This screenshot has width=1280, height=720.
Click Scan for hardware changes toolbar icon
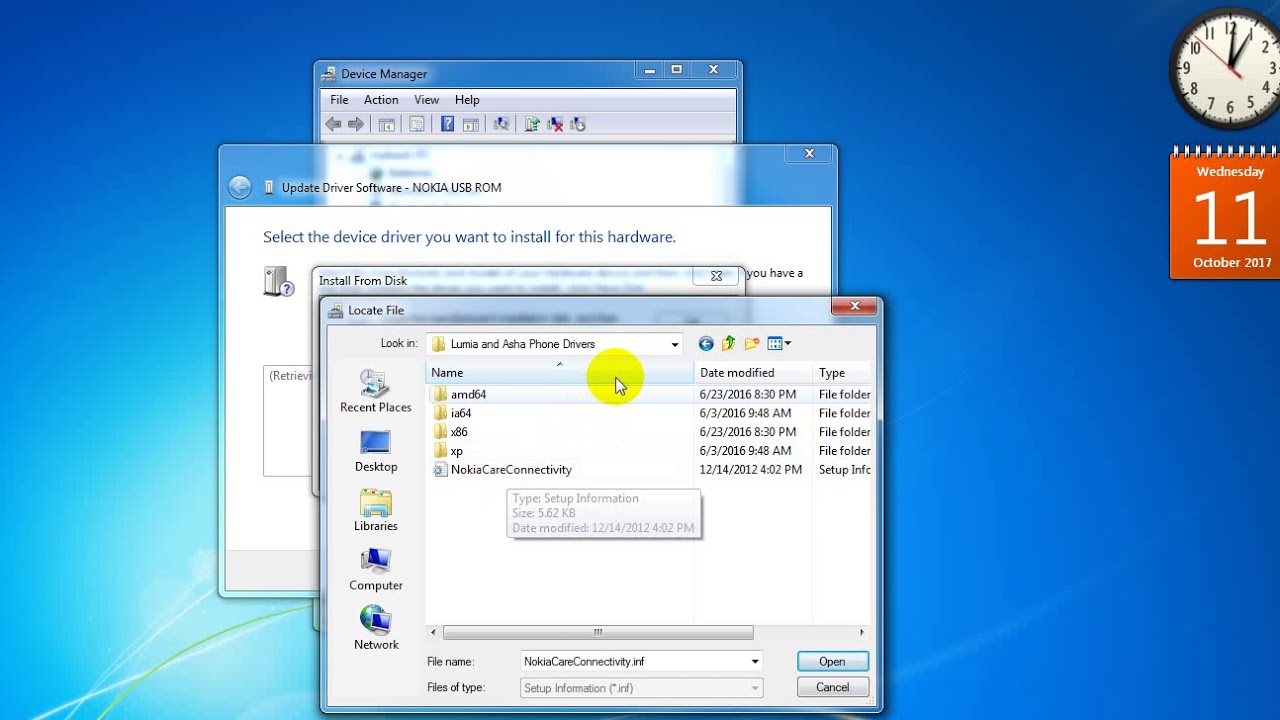(x=501, y=124)
